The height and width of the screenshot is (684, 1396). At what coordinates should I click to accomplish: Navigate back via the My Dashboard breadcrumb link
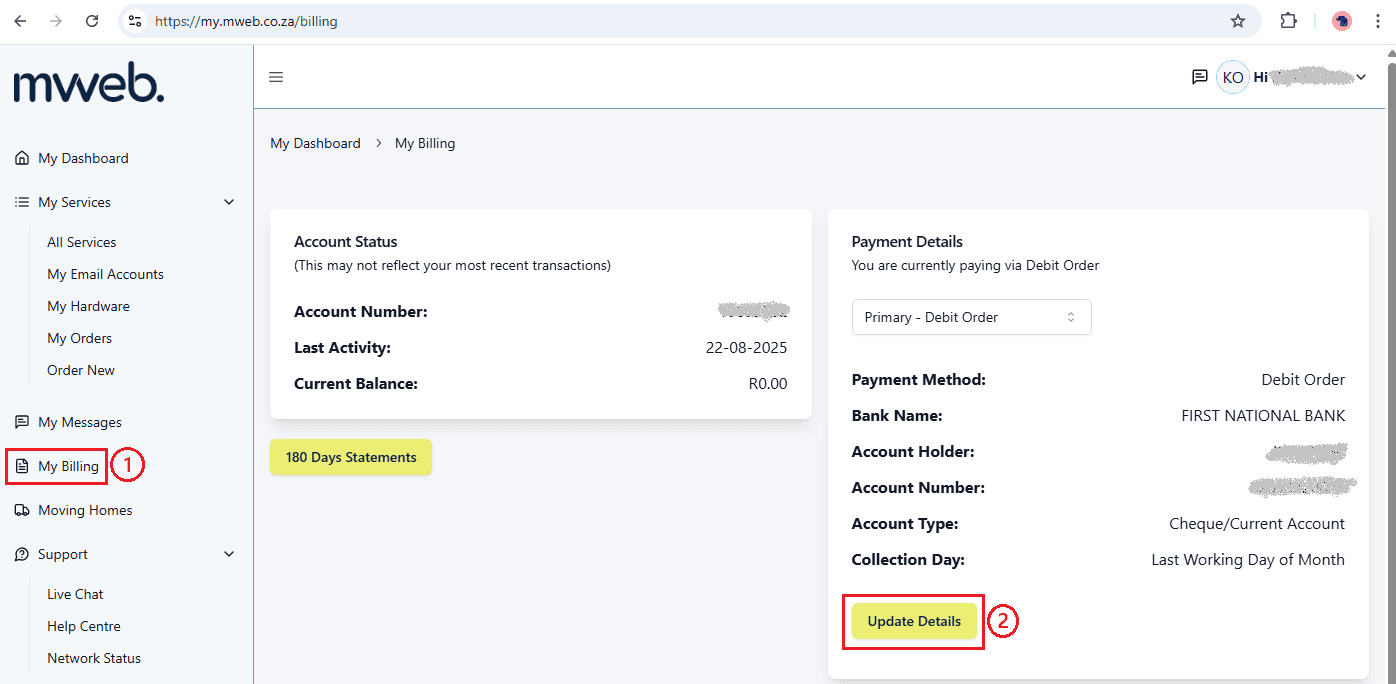coord(315,142)
